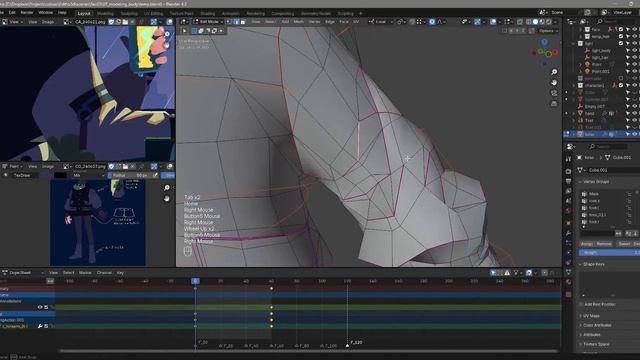
Task: Click the viewport zoom magnifier icon
Action: coord(554,72)
